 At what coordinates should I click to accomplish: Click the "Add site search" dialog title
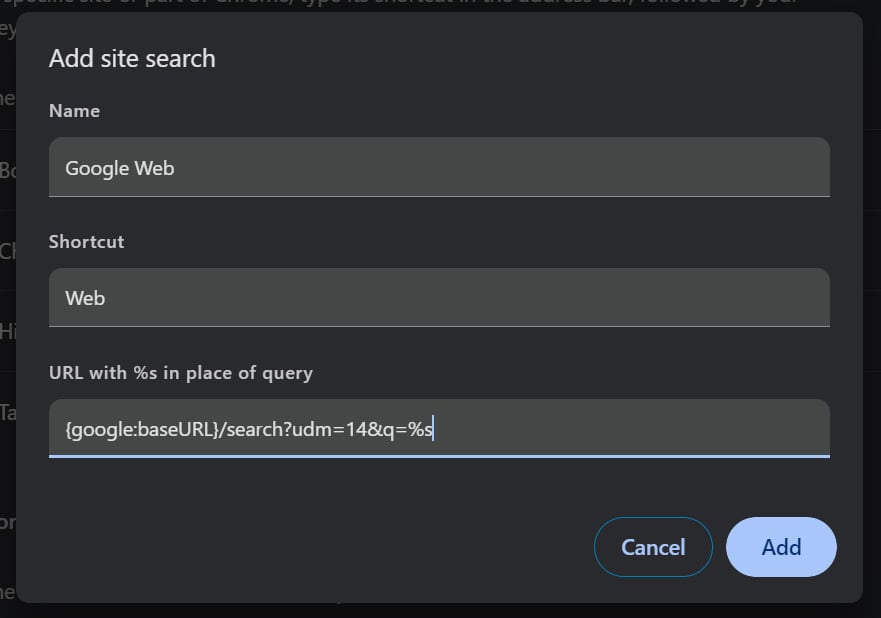pyautogui.click(x=132, y=58)
